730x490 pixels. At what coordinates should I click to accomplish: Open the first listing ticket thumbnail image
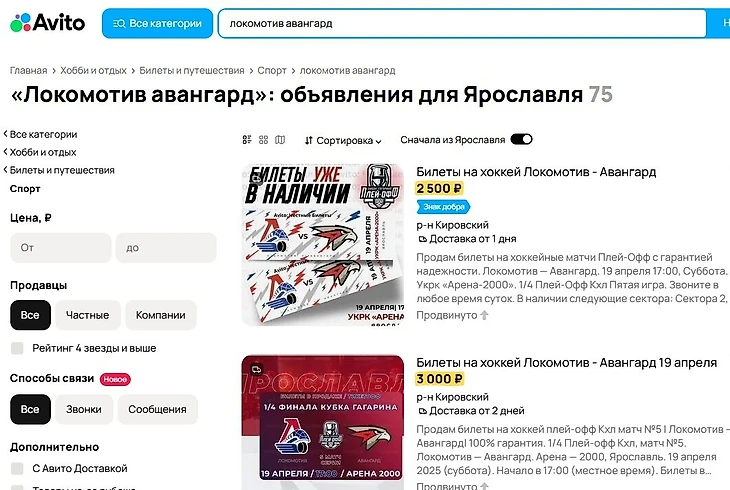point(323,245)
